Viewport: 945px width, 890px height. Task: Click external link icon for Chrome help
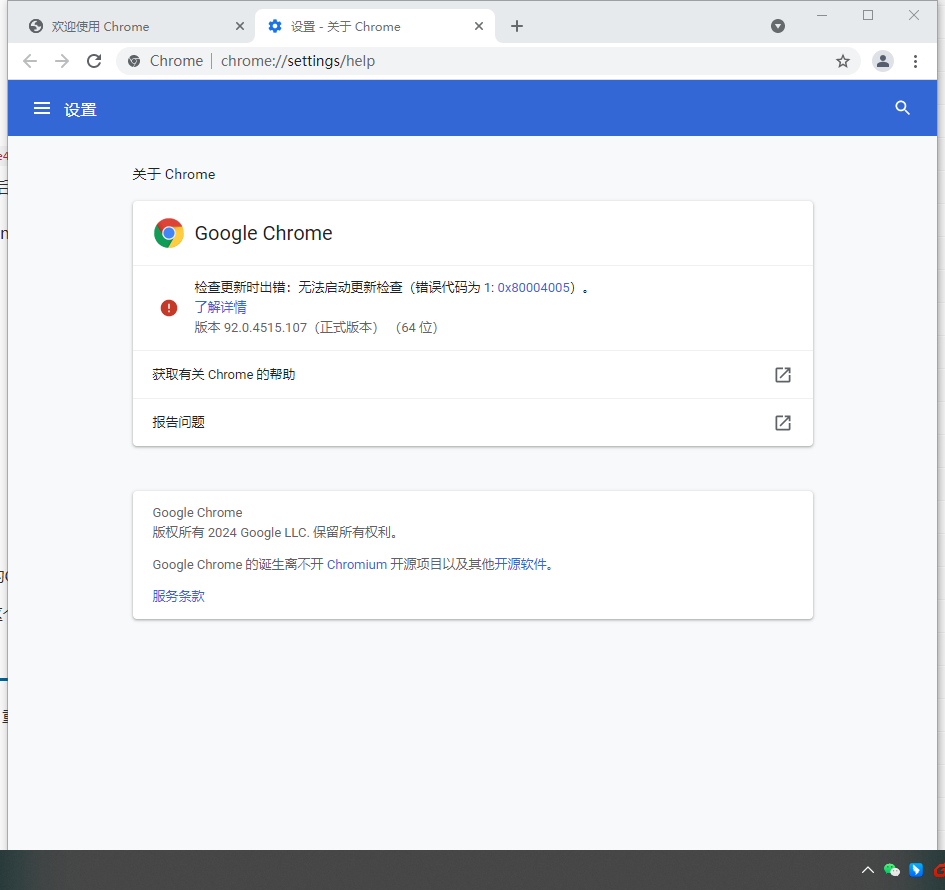coord(783,375)
